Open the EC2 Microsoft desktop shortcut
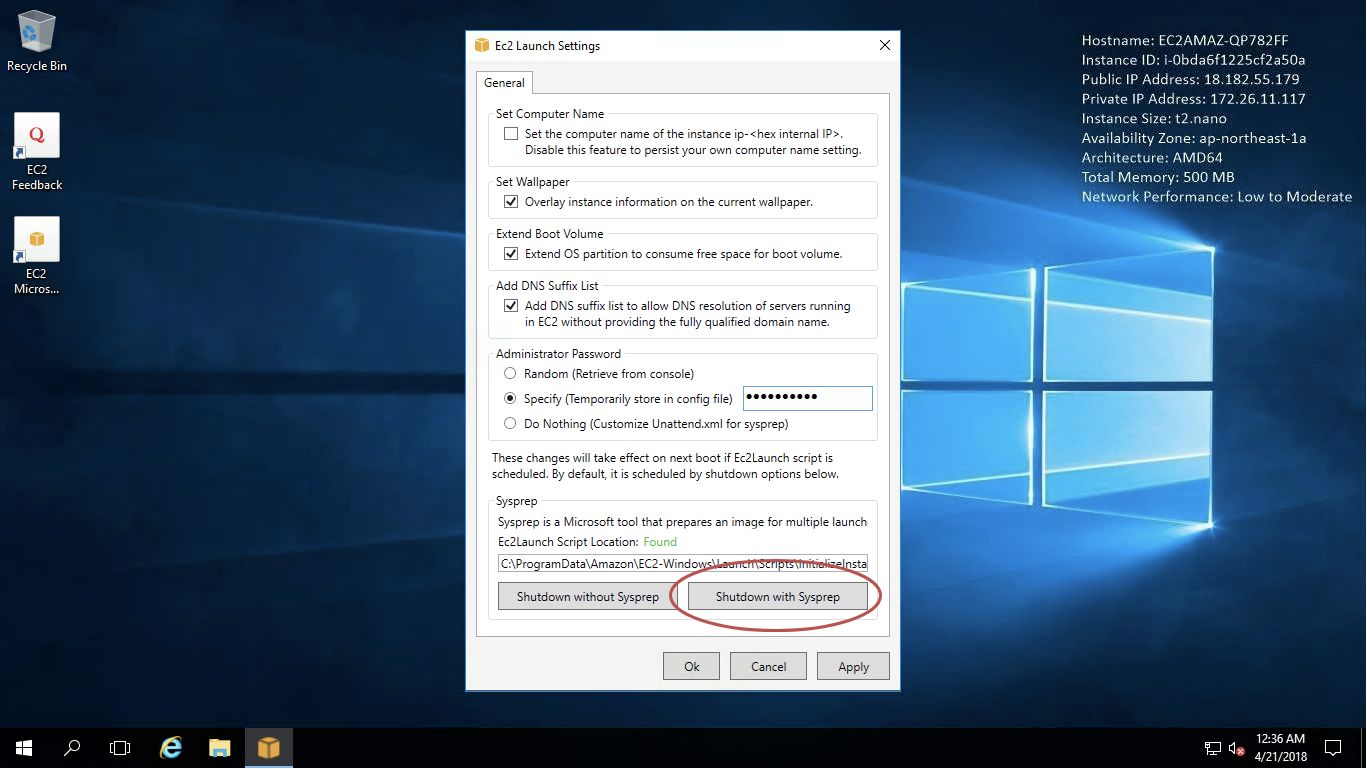The height and width of the screenshot is (769, 1367). tap(37, 256)
